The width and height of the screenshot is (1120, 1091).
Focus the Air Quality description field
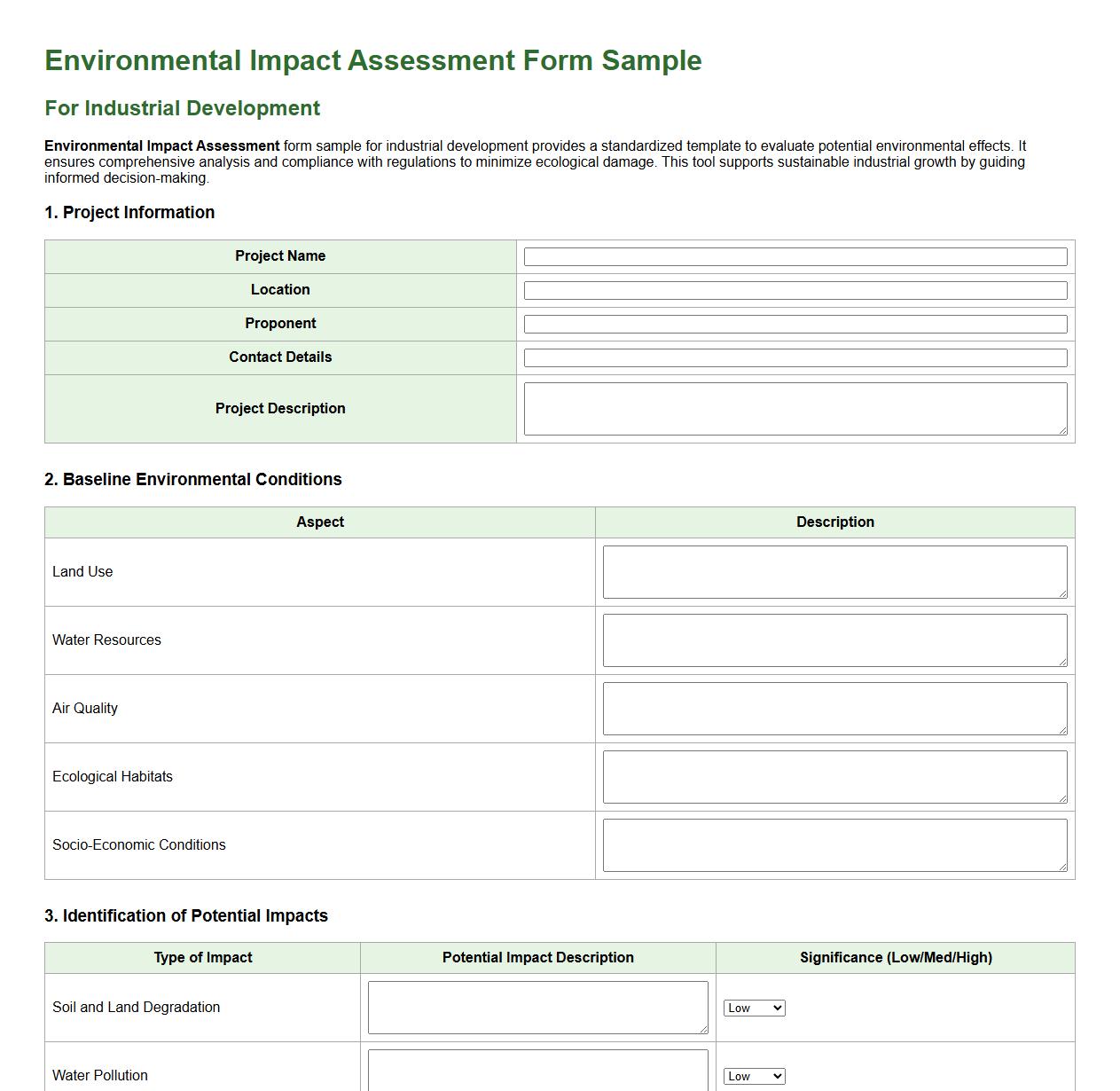(834, 708)
